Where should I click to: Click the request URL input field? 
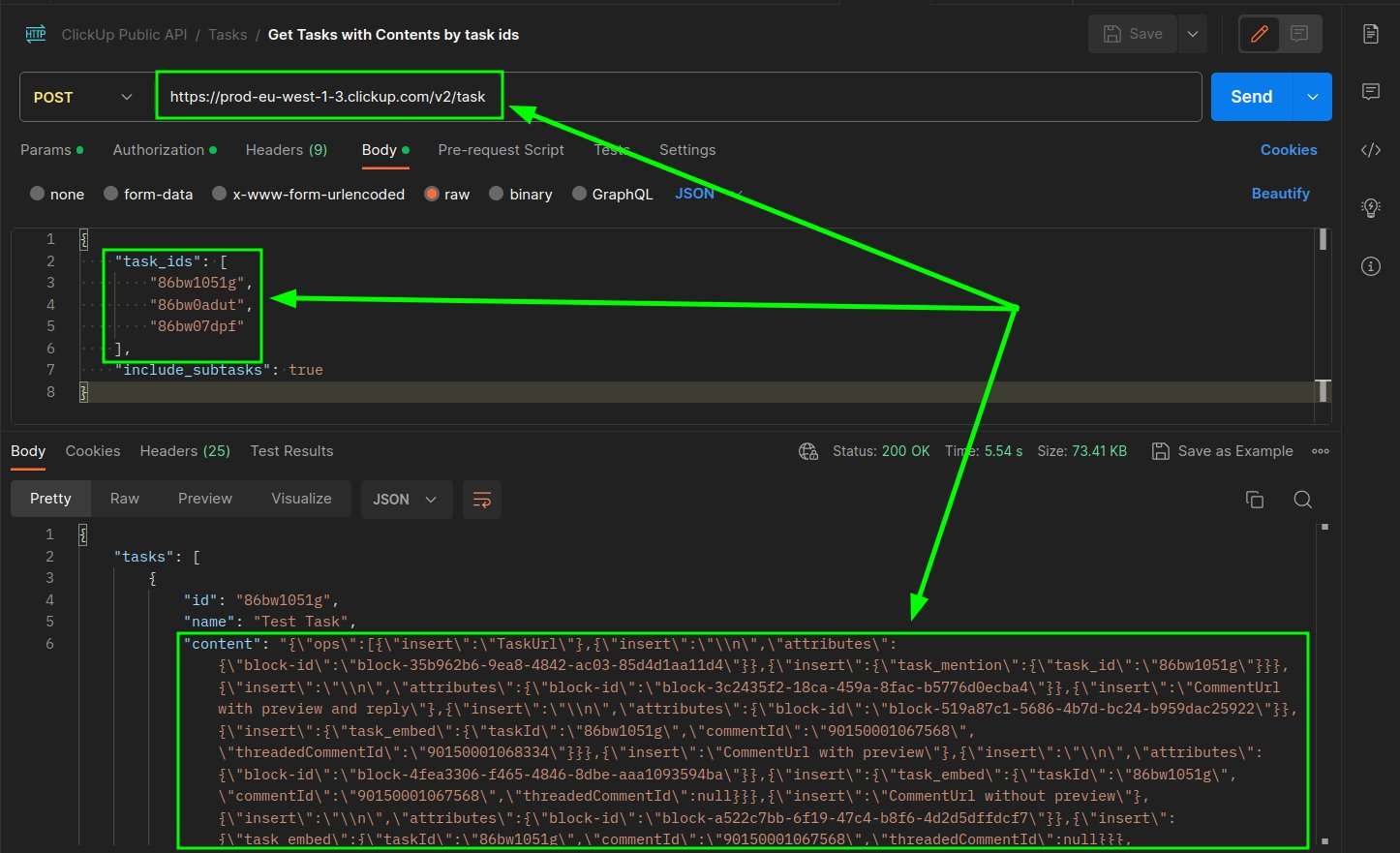point(678,97)
